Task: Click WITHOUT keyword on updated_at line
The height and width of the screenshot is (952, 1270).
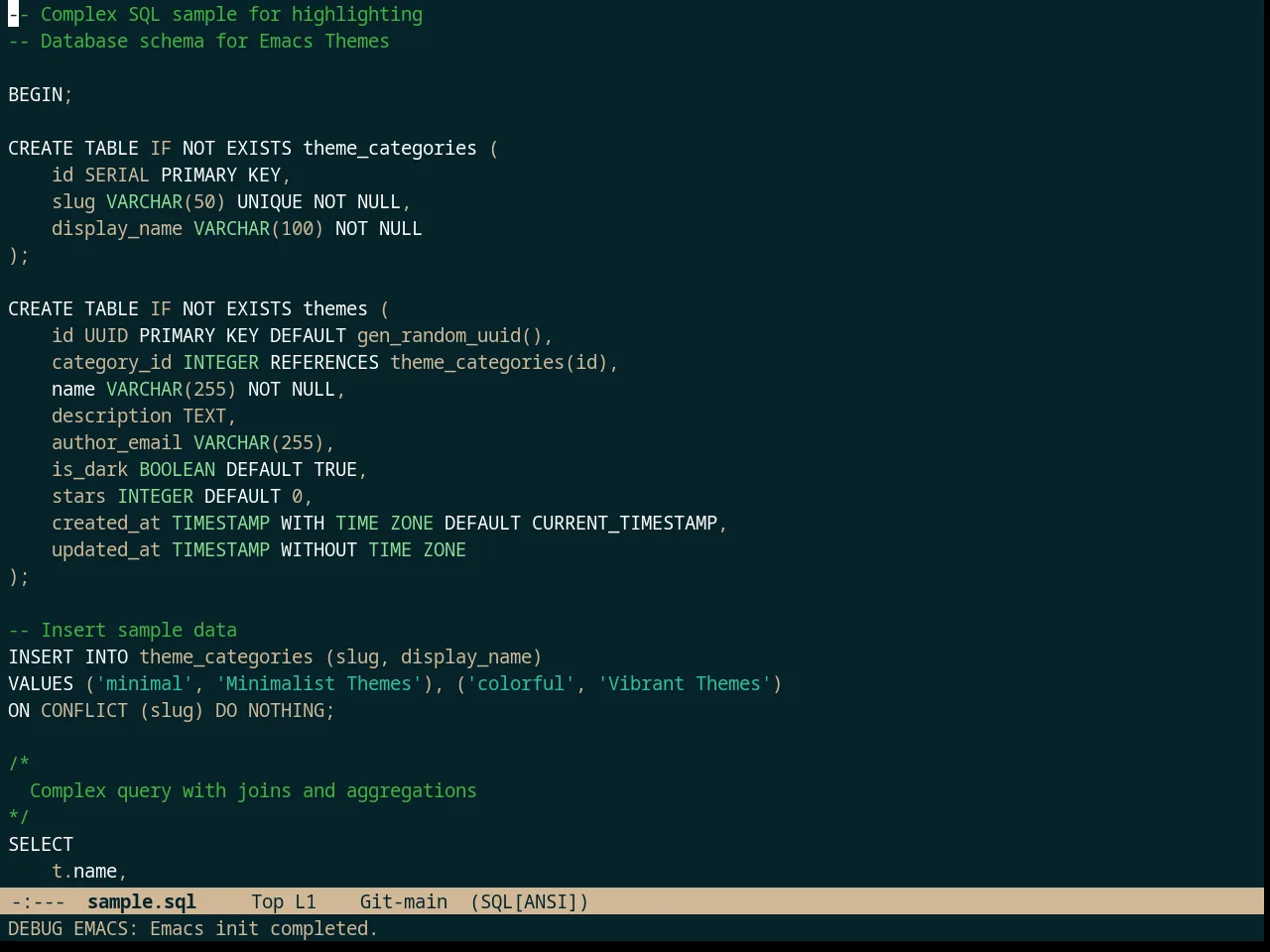Action: tap(318, 549)
